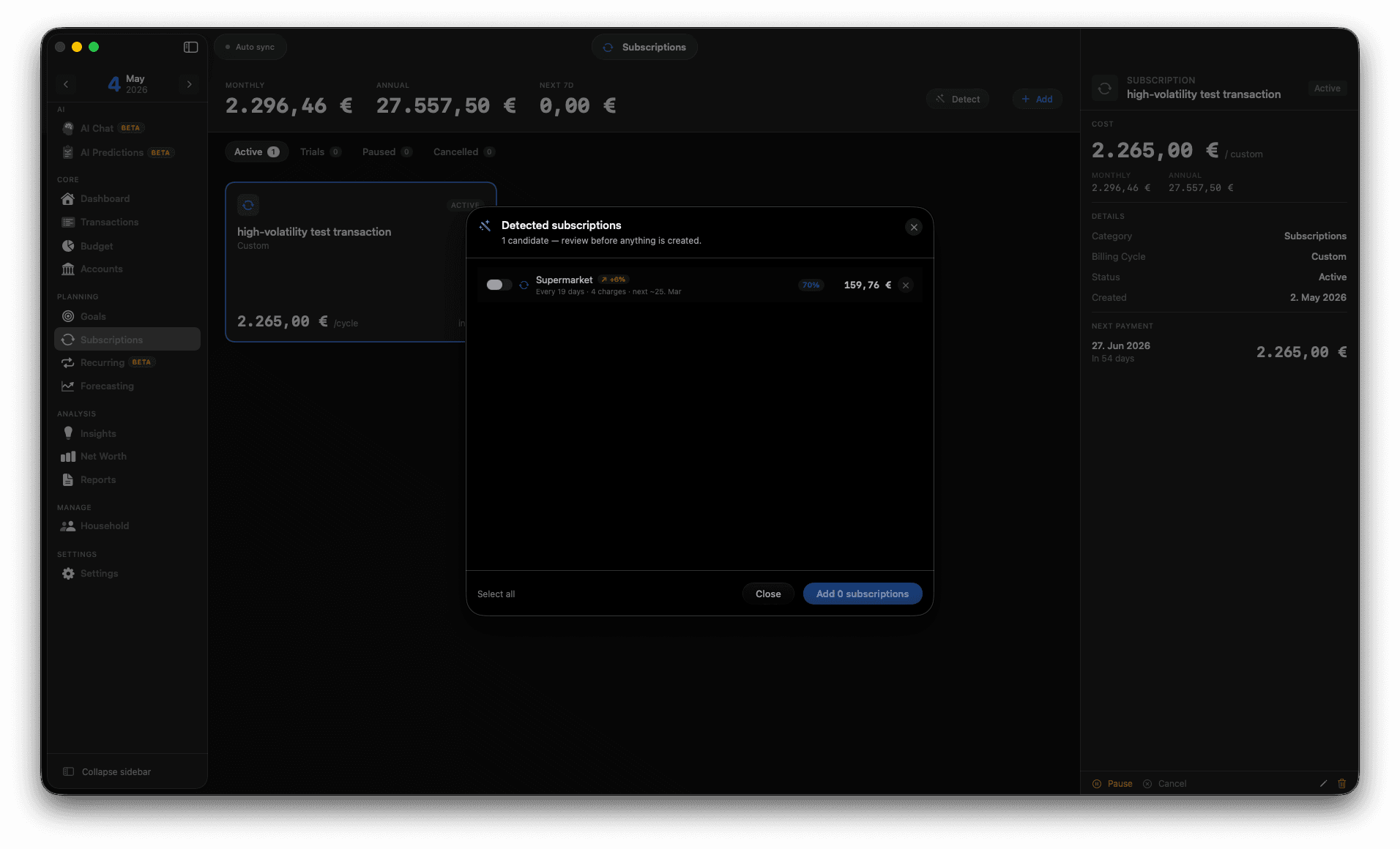Toggle the Auto sync indicator
1400x849 pixels.
(250, 47)
